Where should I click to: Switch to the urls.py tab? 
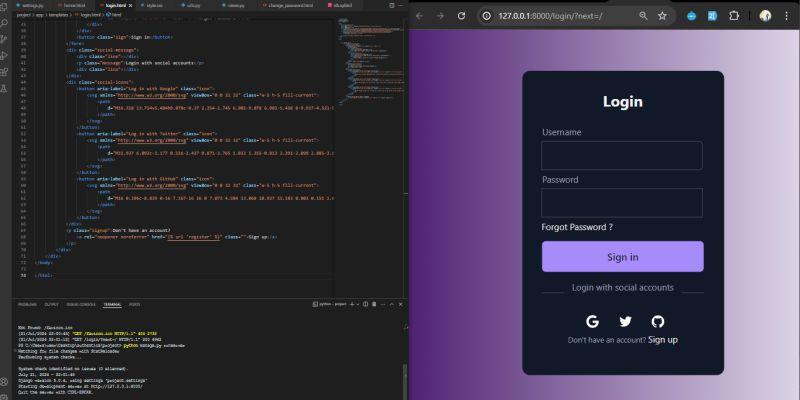(x=191, y=5)
